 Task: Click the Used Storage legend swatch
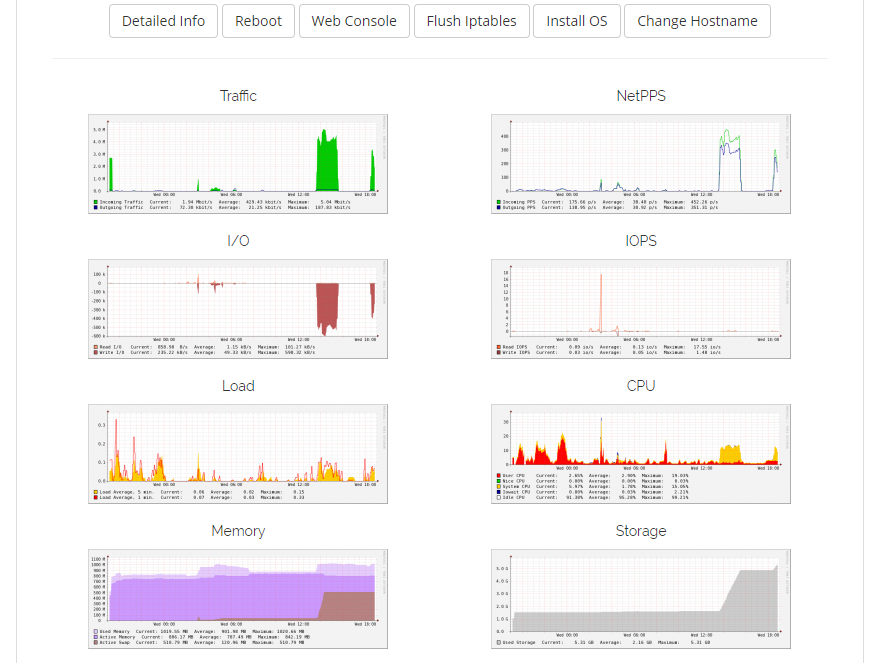pos(499,643)
